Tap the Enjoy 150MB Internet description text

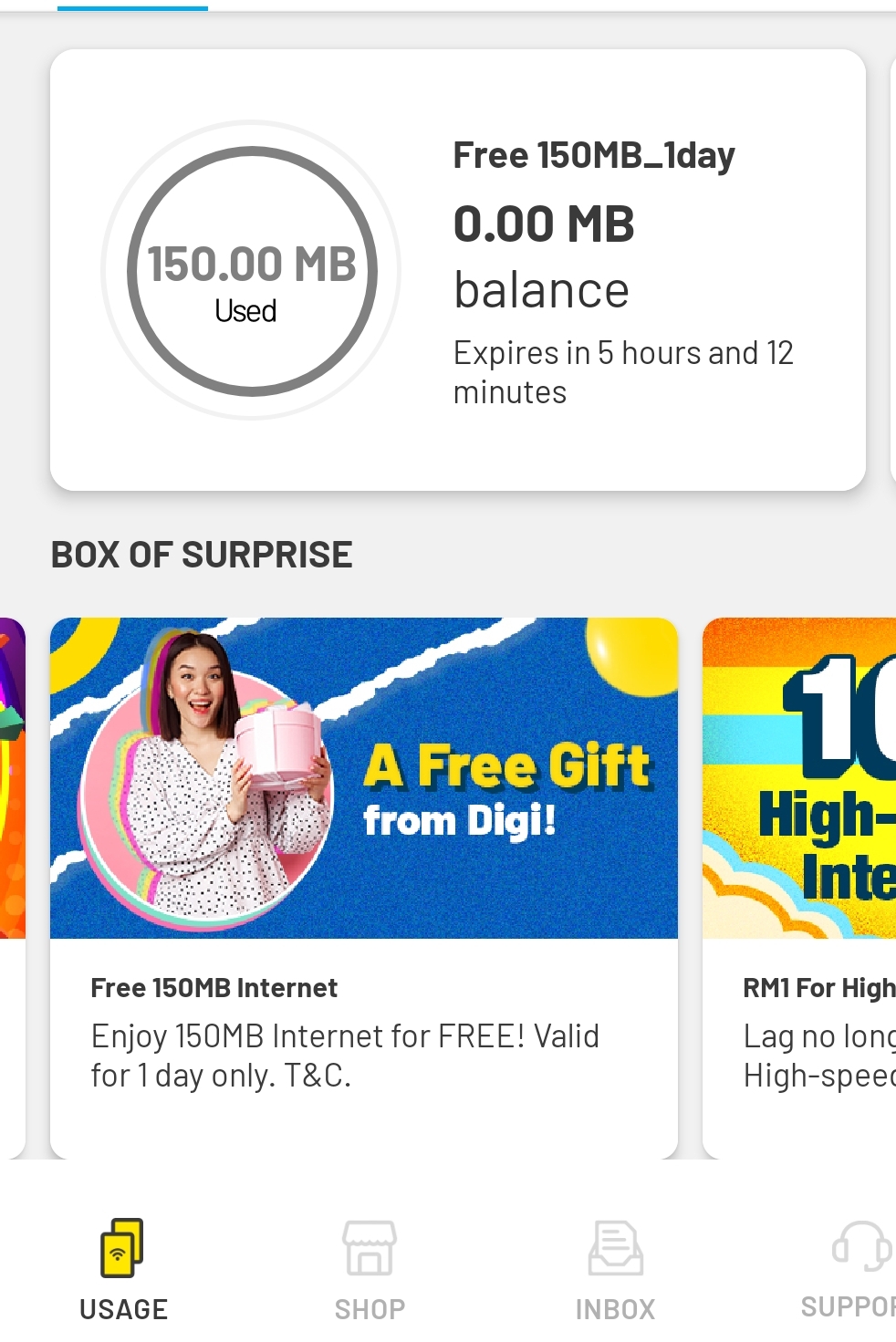click(345, 1056)
